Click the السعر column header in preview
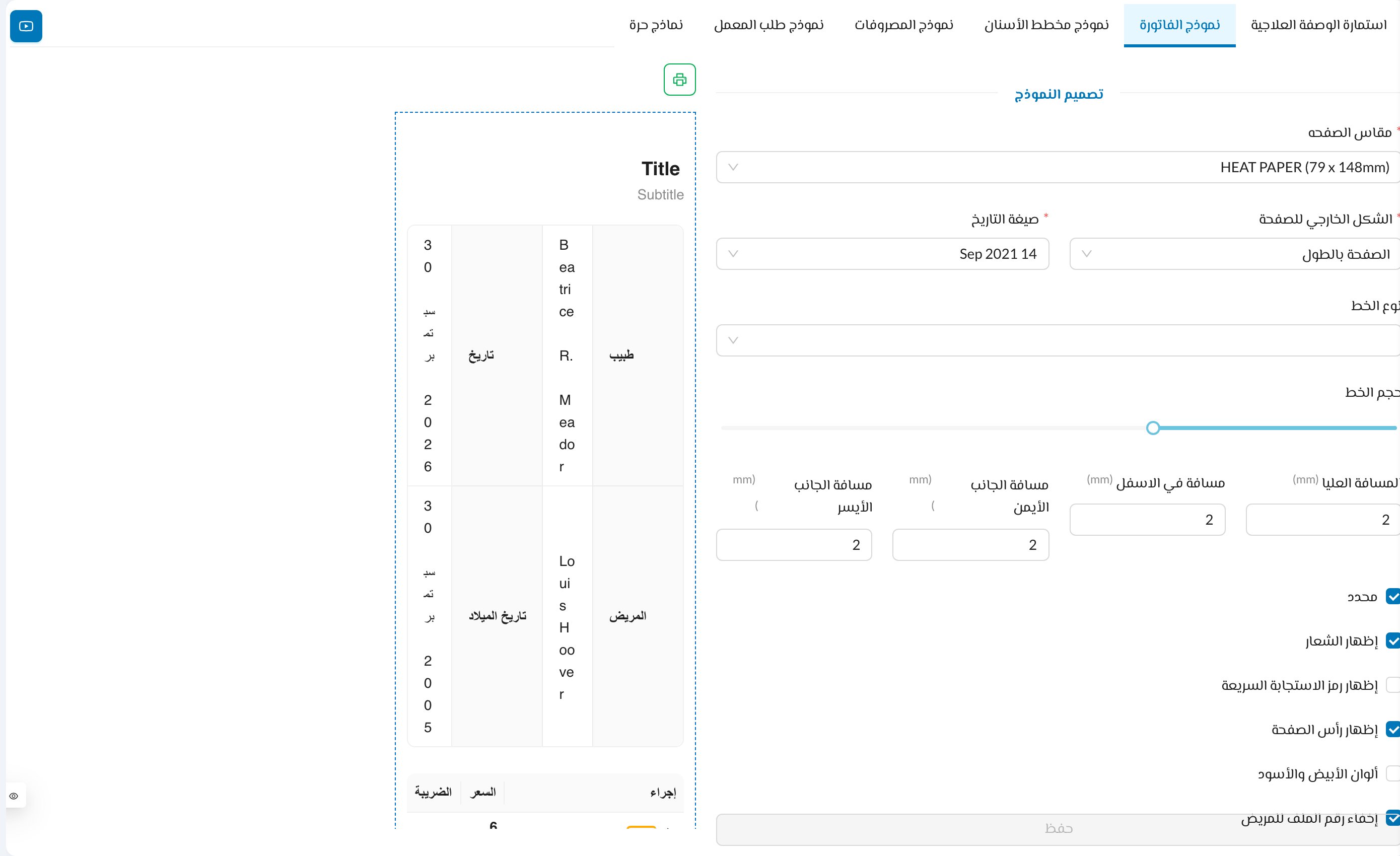1400x856 pixels. (x=483, y=792)
